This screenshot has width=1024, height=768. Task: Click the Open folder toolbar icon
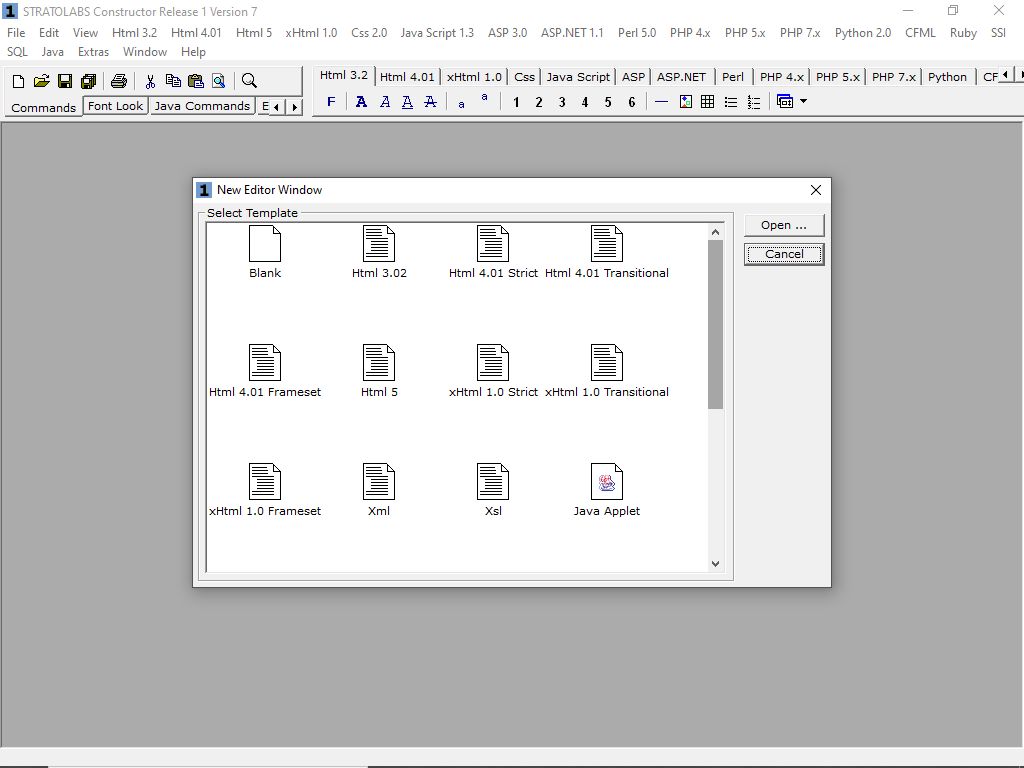tap(41, 81)
